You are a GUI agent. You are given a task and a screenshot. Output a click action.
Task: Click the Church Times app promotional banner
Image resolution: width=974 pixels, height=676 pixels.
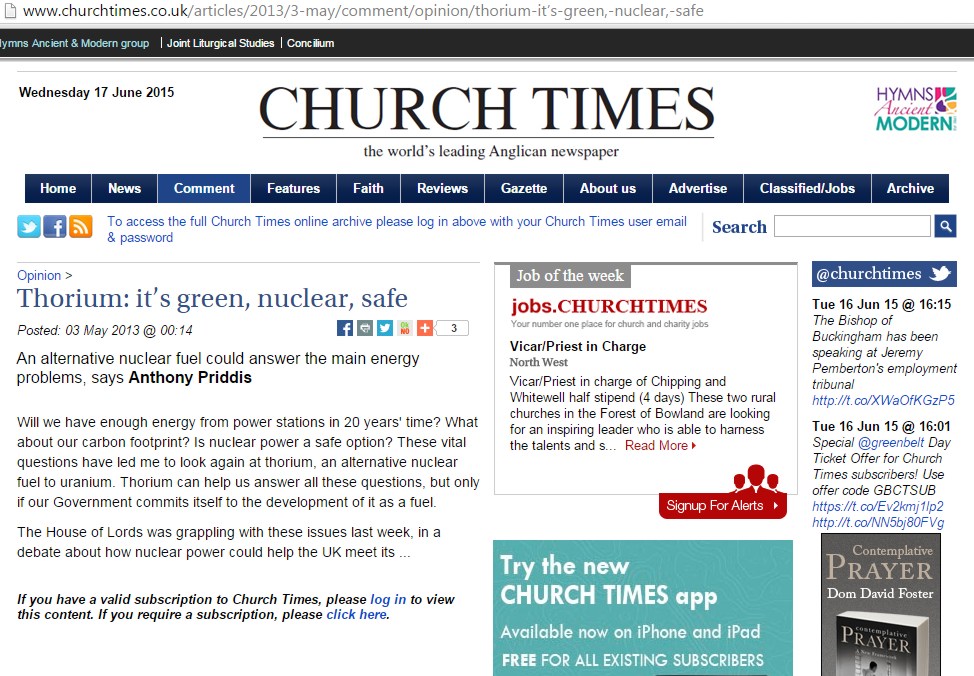tap(643, 608)
